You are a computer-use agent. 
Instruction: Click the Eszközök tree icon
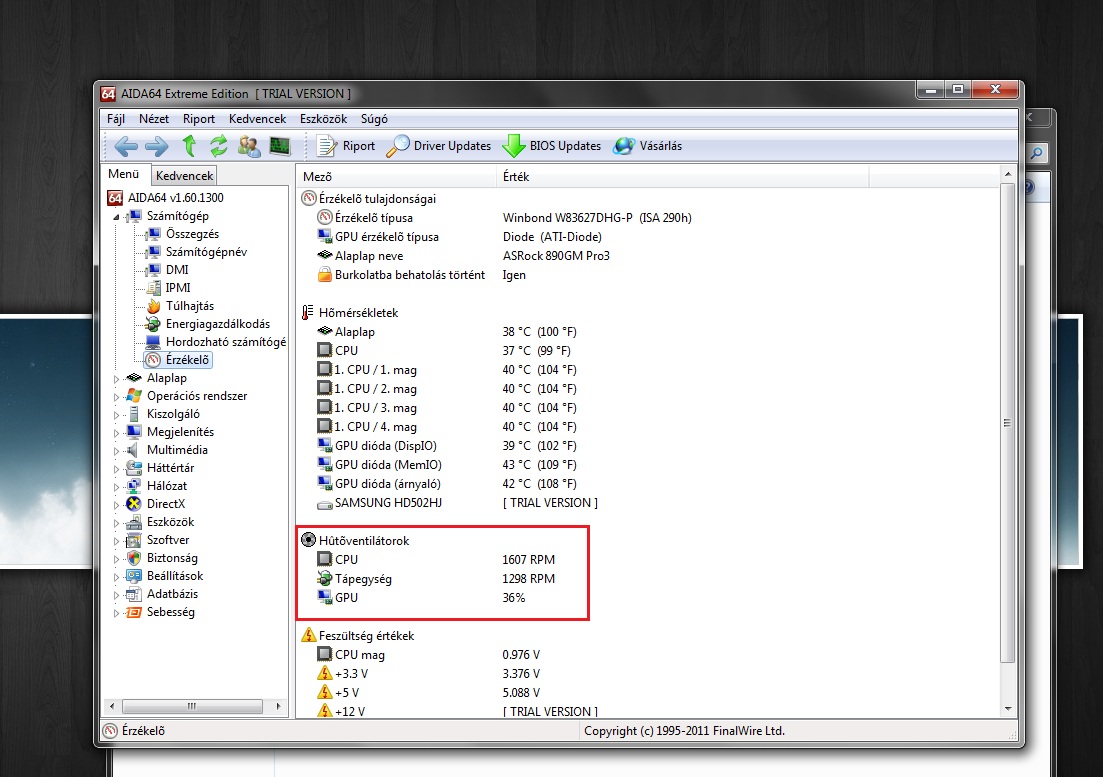pos(134,522)
